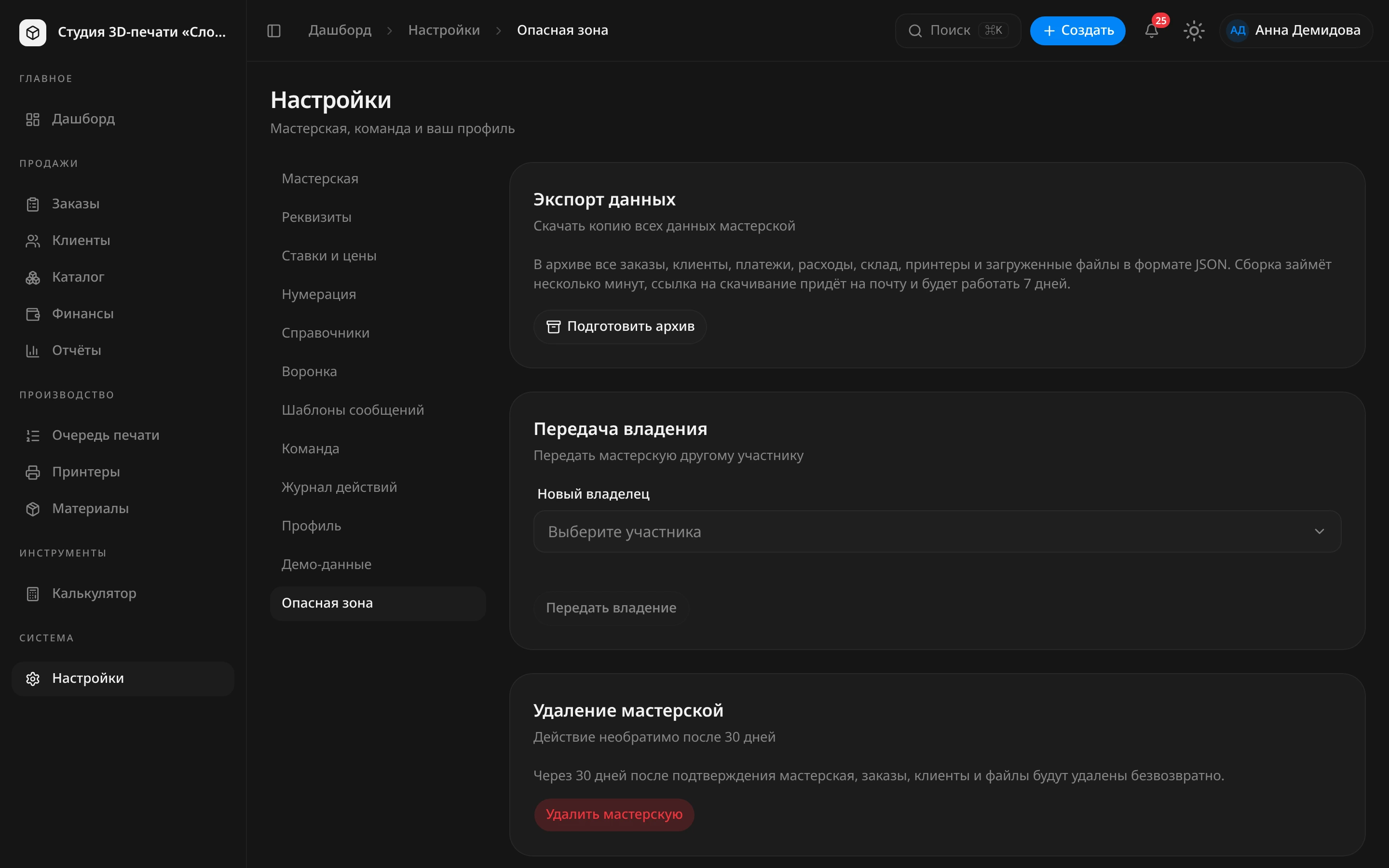The image size is (1389, 868).
Task: Open Reports via the bar chart icon
Action: tap(33, 351)
